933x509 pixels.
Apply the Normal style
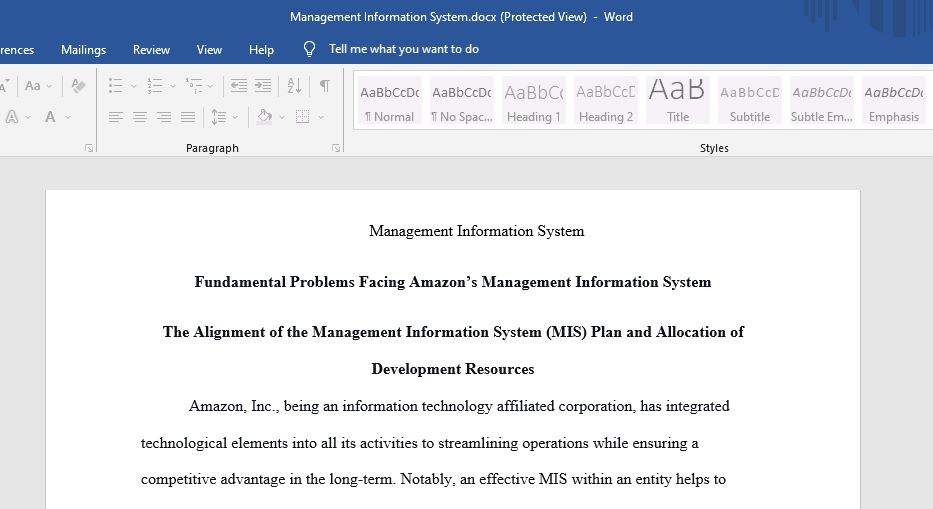390,100
